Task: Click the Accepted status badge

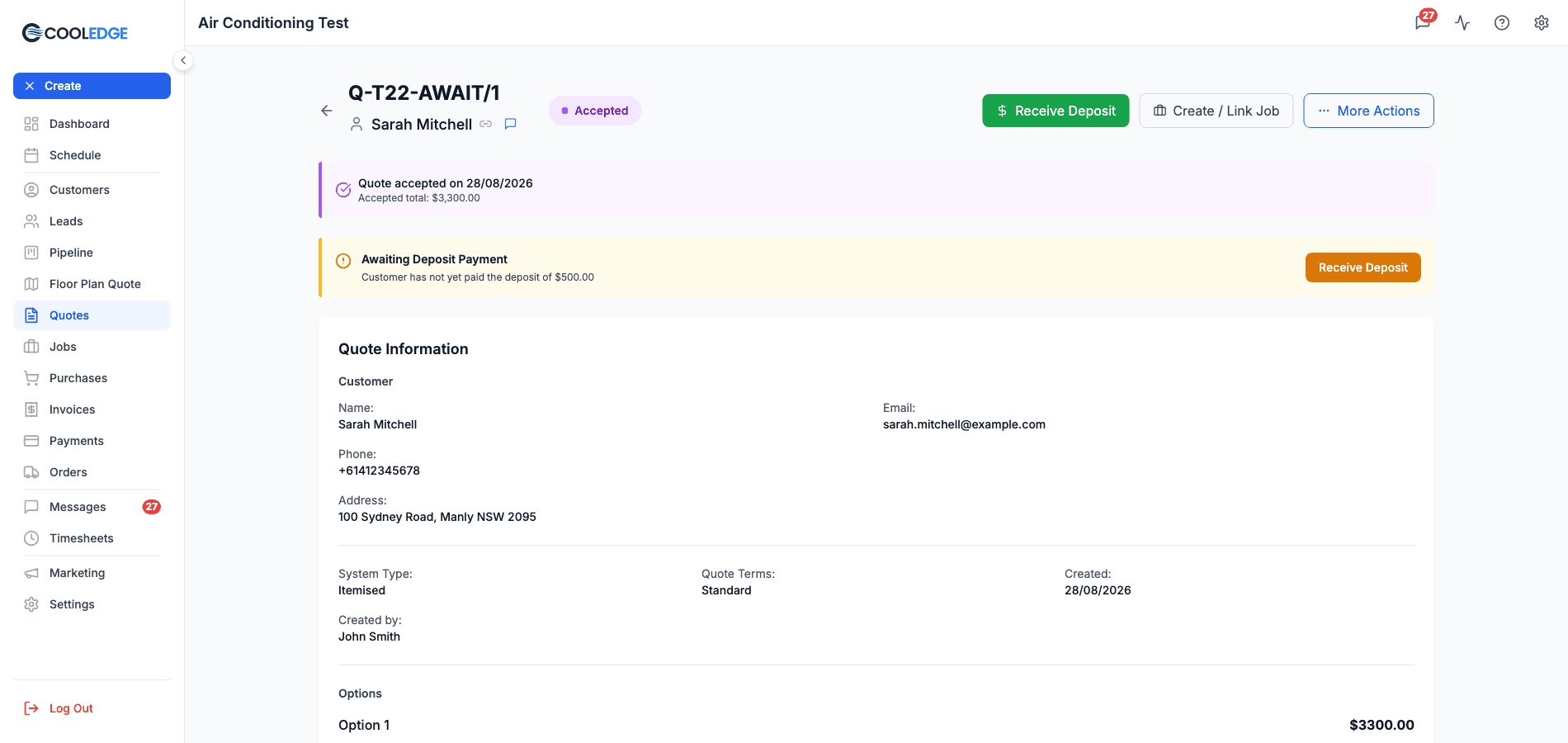Action: 595,111
